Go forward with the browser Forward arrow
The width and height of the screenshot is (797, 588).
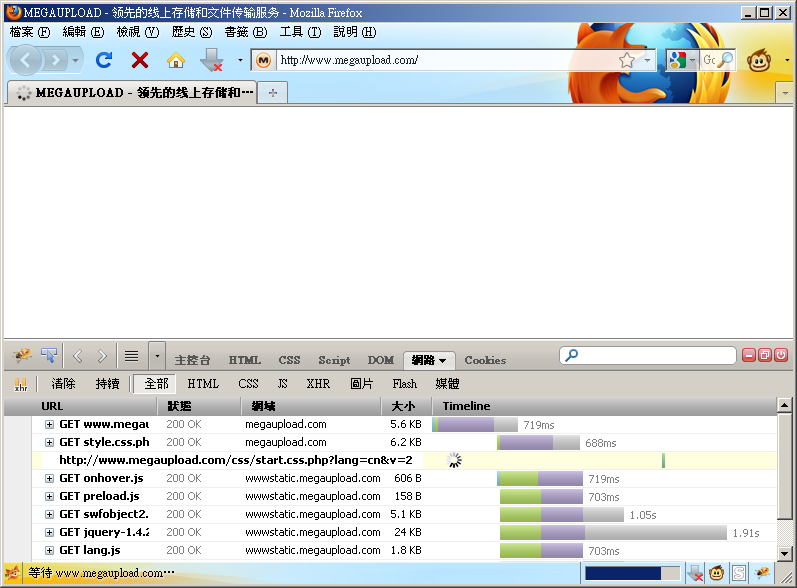pos(55,60)
